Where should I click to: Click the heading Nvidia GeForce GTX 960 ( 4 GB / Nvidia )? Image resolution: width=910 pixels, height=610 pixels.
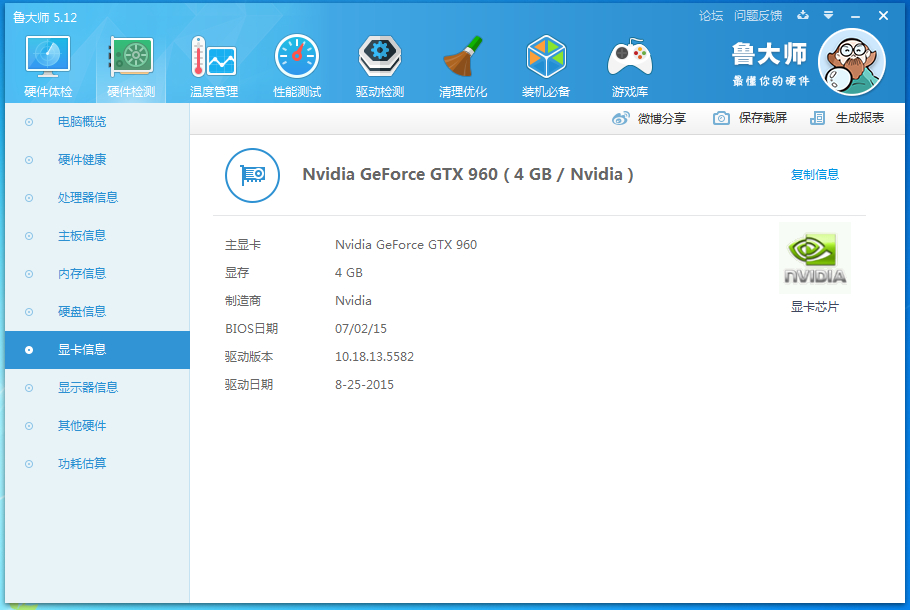pos(468,174)
